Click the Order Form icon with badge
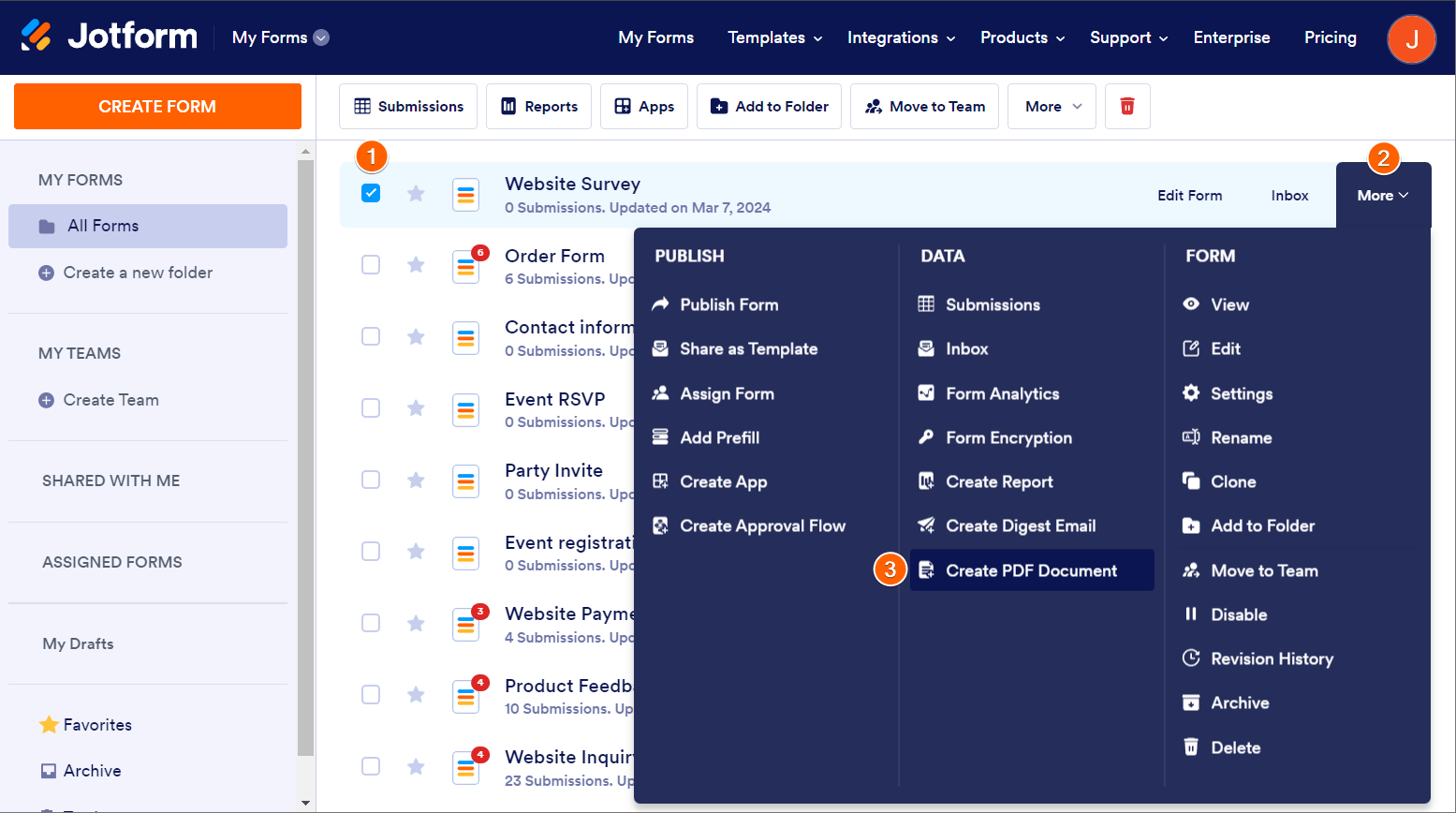Image resolution: width=1456 pixels, height=813 pixels. pos(466,267)
